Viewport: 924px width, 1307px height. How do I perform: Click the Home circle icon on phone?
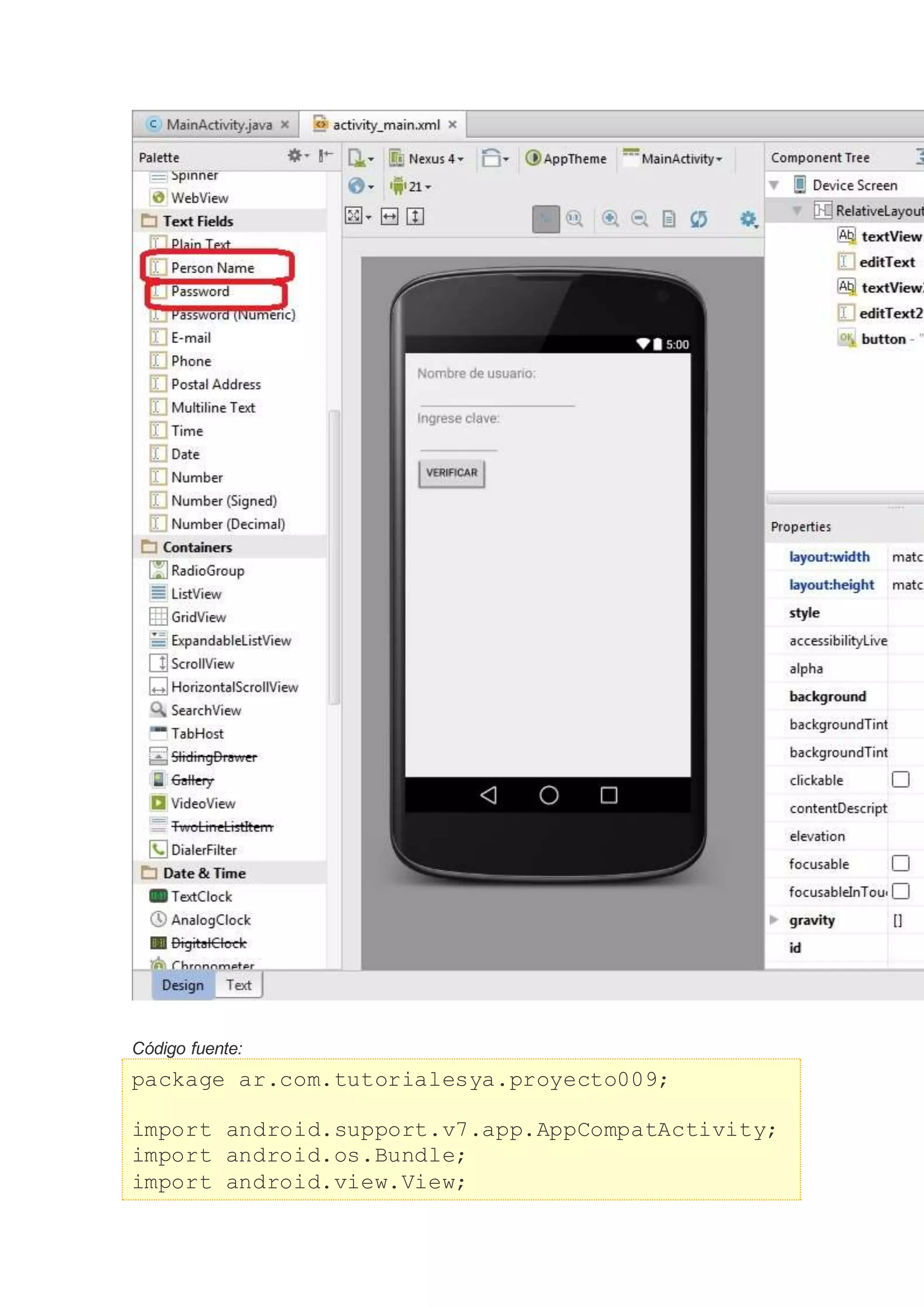click(549, 795)
